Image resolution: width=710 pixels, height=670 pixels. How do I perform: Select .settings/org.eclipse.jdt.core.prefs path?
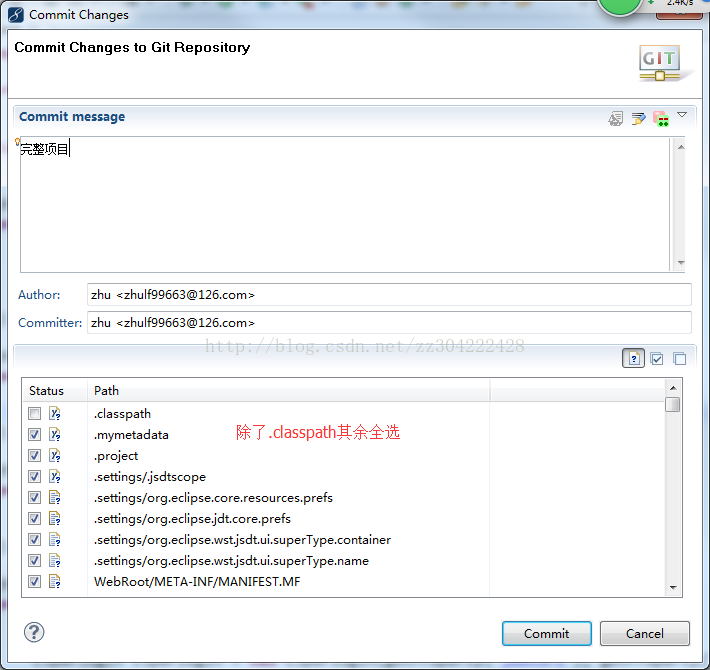point(192,519)
